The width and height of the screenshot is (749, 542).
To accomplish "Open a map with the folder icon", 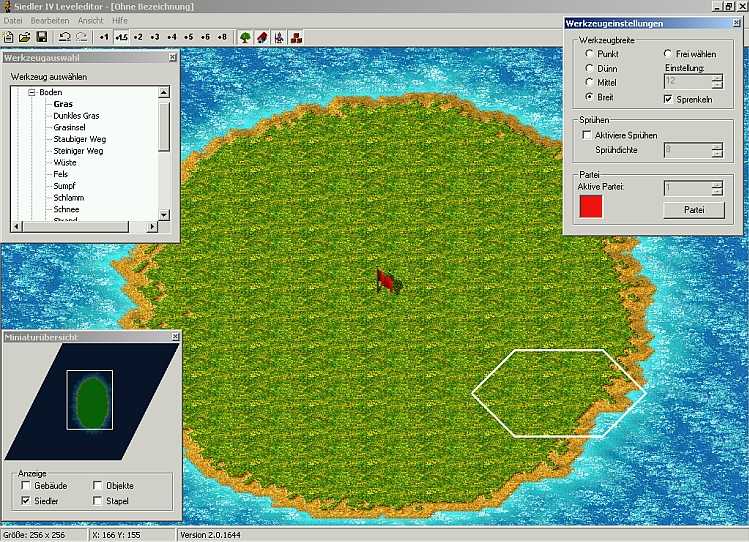I will pos(25,37).
